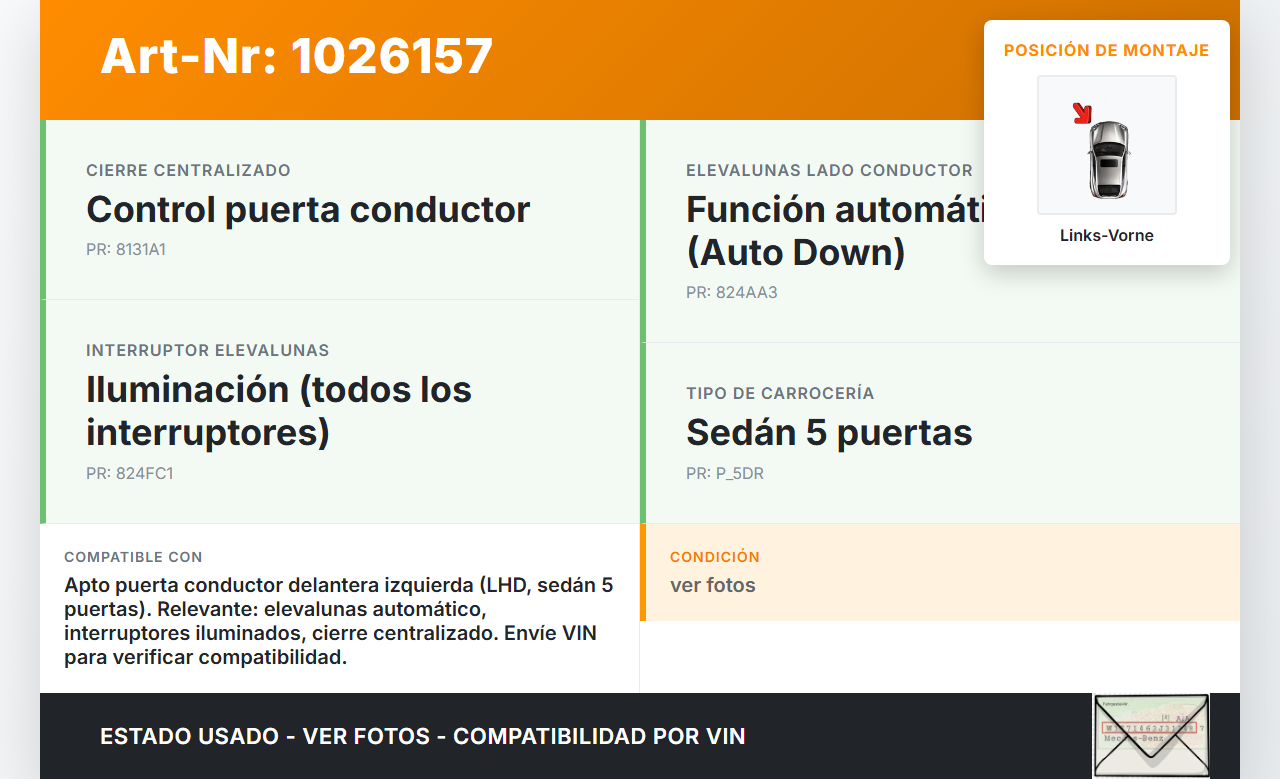Screen dimensions: 1280x779
Task: Click the car mounting position diagram
Action: [1107, 145]
